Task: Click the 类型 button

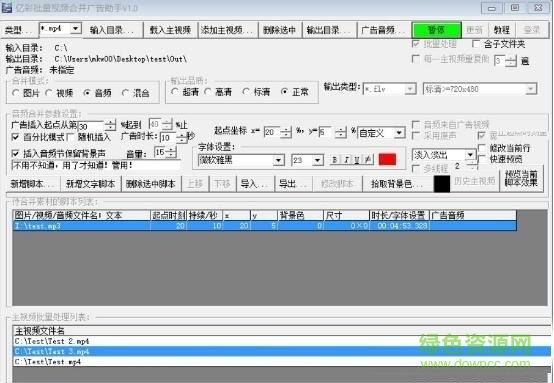Action: coord(19,30)
